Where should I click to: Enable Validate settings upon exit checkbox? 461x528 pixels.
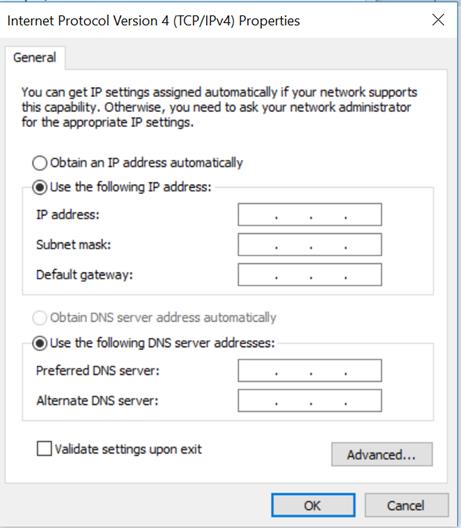44,449
